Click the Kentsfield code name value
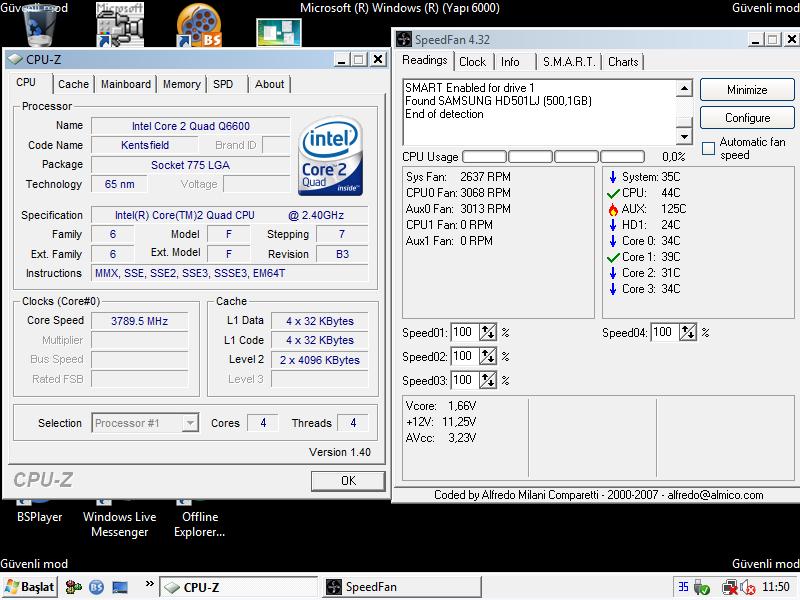Screen dimensions: 800x600 (x=145, y=145)
